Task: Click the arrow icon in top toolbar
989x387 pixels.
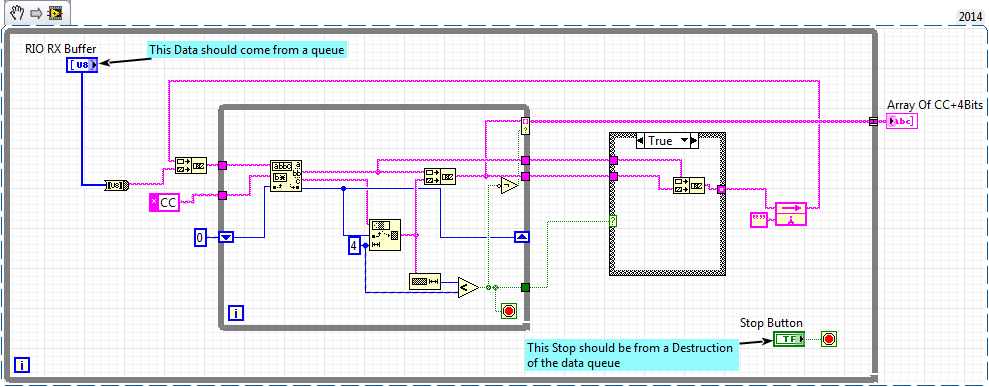Action: coord(37,13)
